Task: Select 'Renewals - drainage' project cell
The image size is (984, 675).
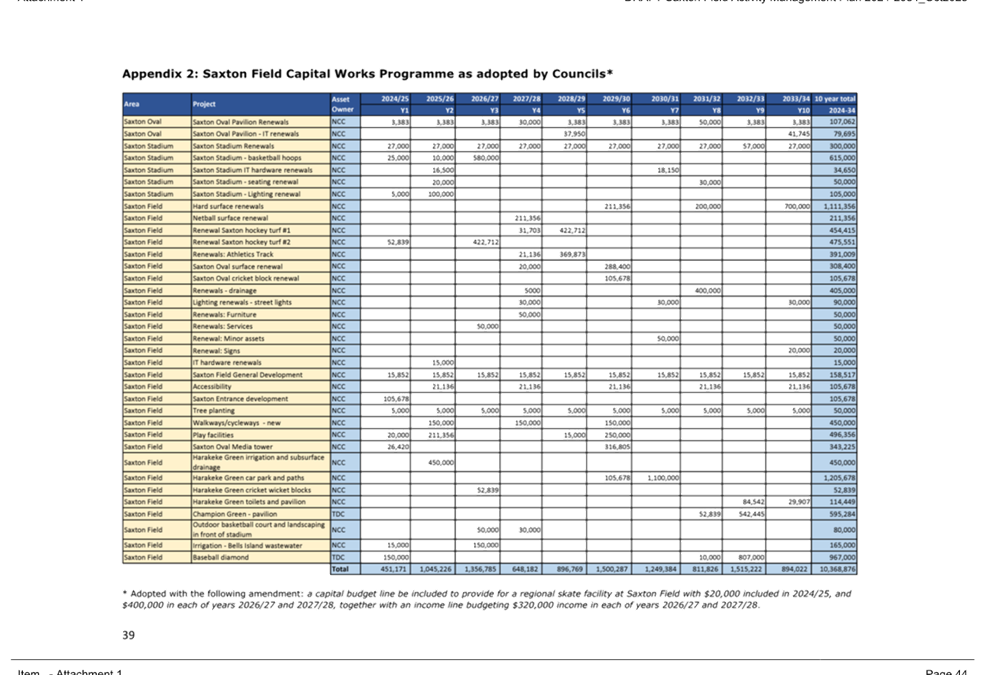Action: click(x=260, y=290)
